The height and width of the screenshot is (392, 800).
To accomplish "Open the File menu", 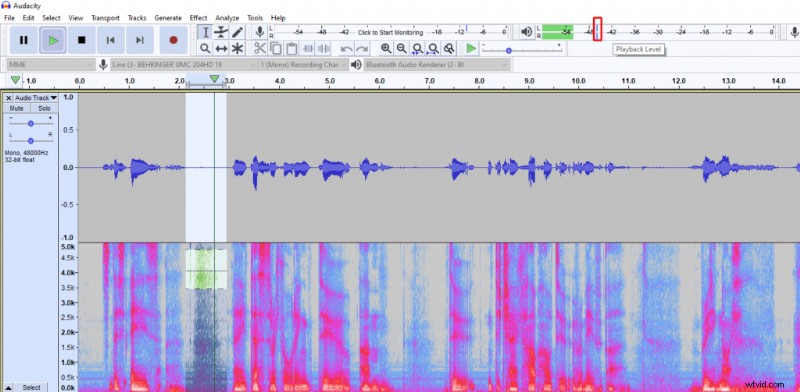I will tap(9, 18).
